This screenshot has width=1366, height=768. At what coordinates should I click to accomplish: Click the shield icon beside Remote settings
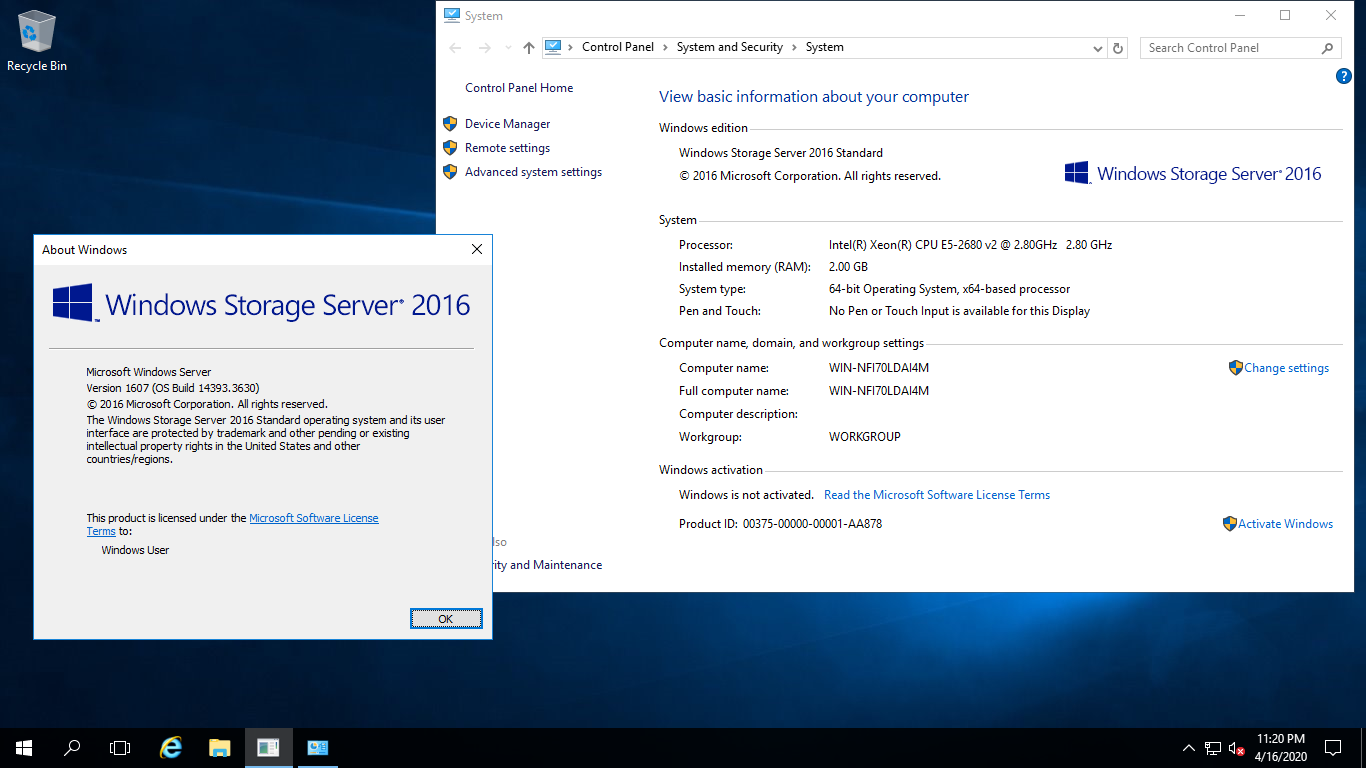[450, 148]
